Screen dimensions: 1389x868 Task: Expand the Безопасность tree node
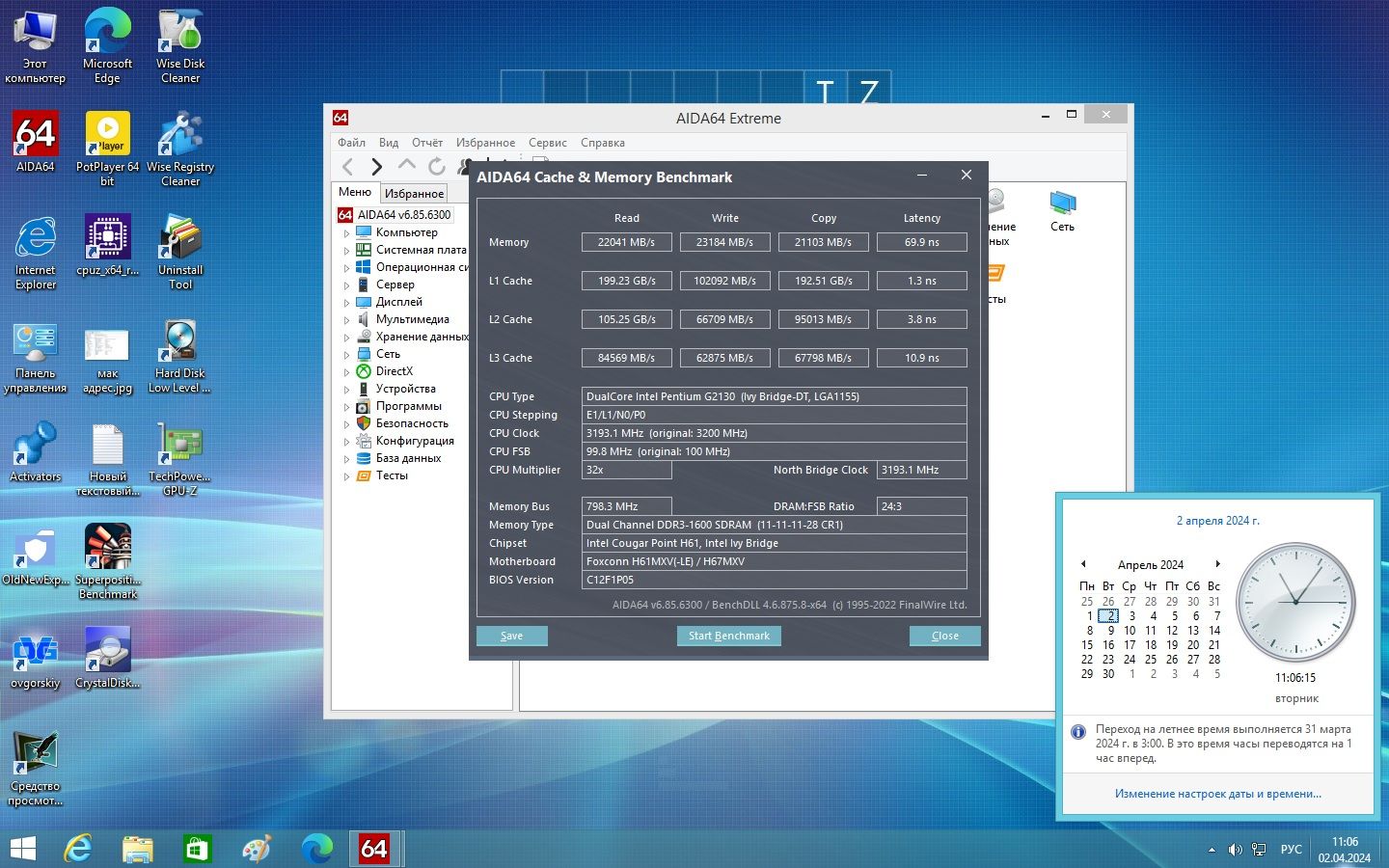coord(346,424)
